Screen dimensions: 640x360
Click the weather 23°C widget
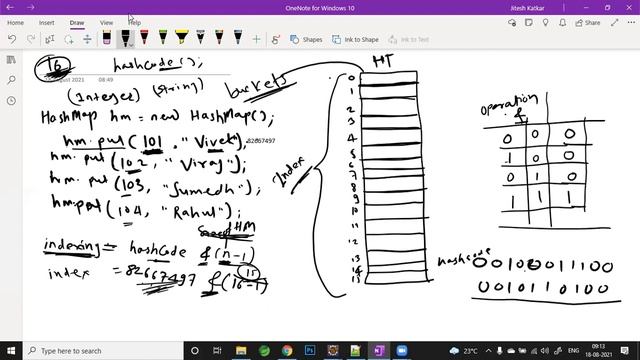463,351
